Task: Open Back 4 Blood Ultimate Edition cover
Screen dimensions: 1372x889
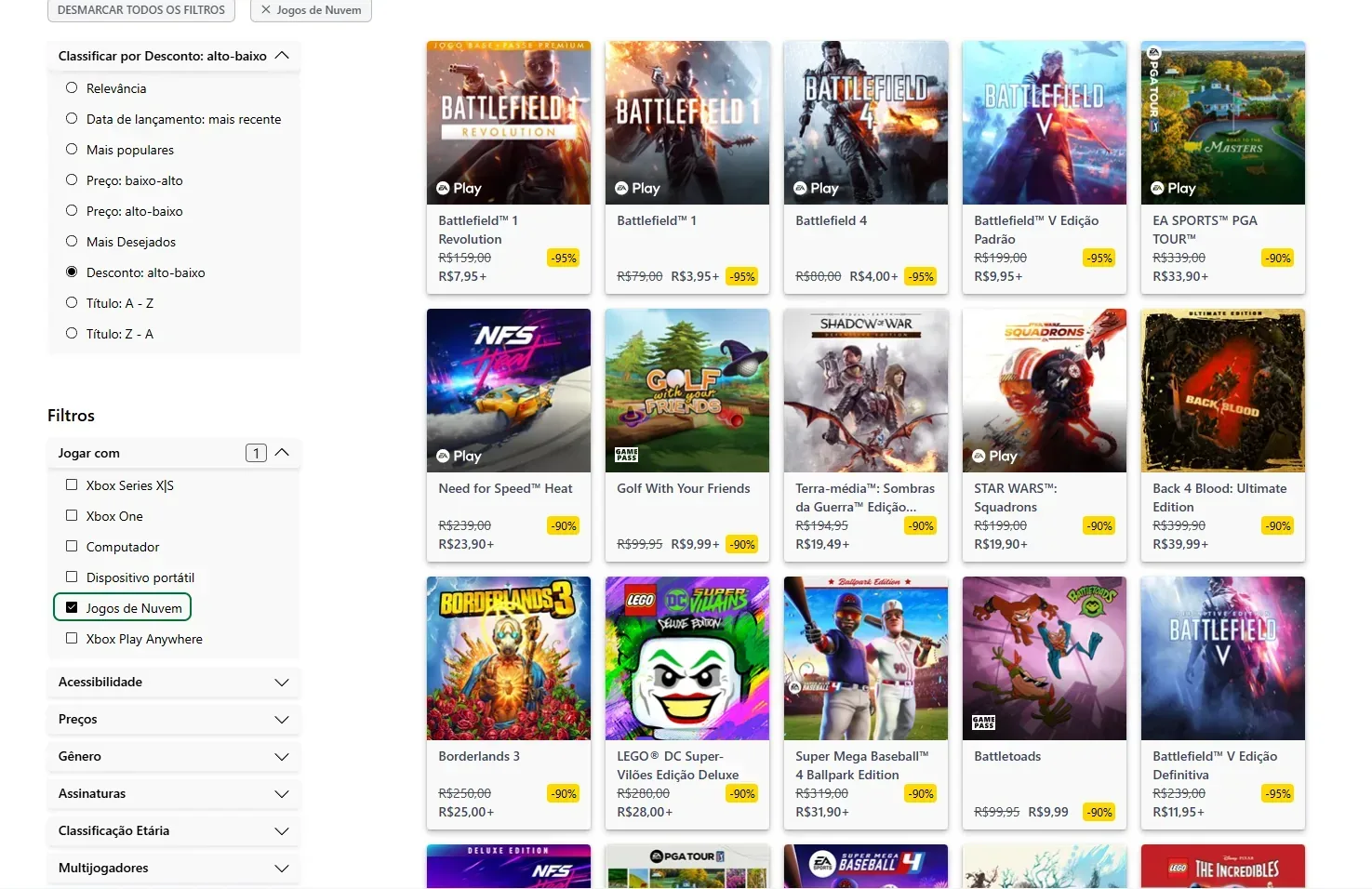Action: (x=1223, y=391)
